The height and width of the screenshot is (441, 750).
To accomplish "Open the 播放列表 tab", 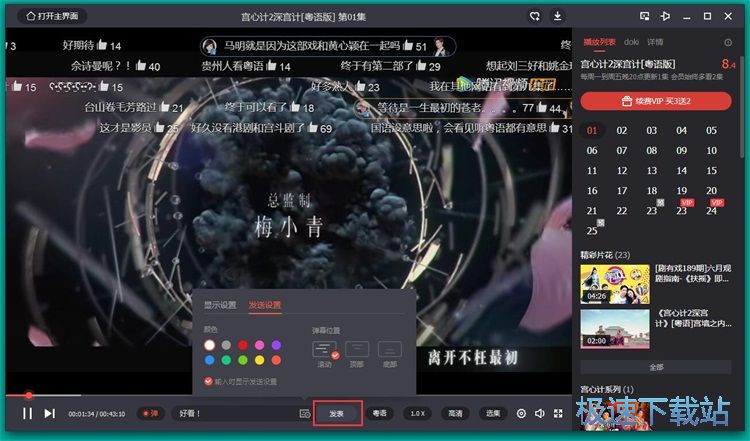I will 599,42.
